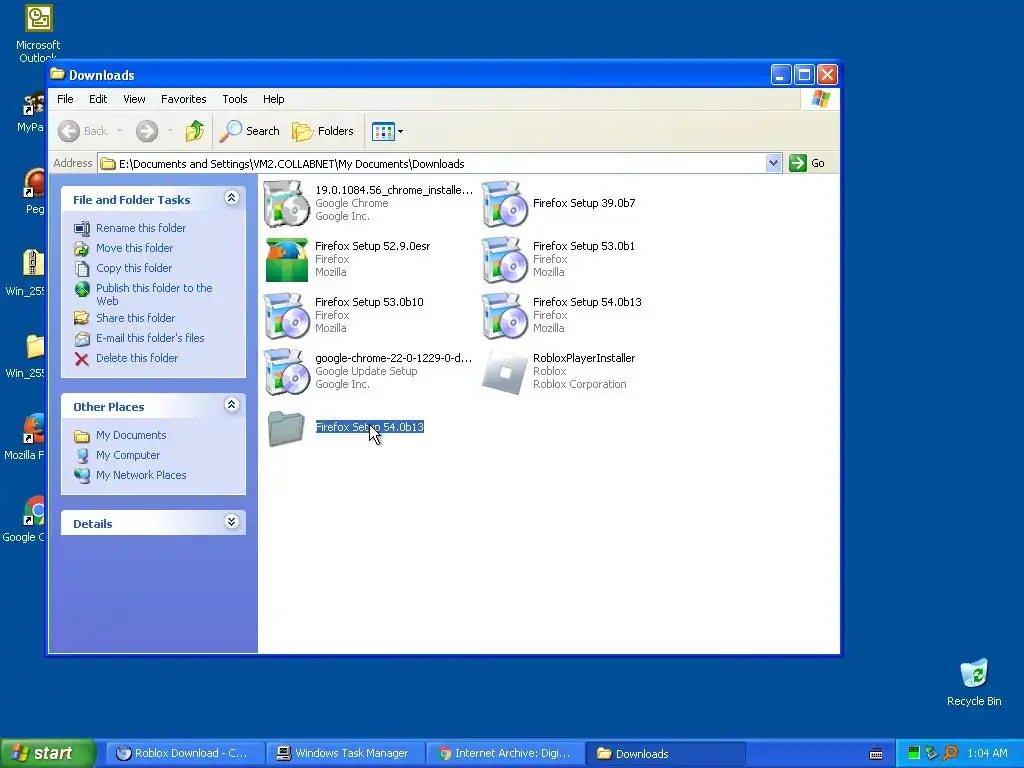Click Share this folder link

pyautogui.click(x=135, y=318)
